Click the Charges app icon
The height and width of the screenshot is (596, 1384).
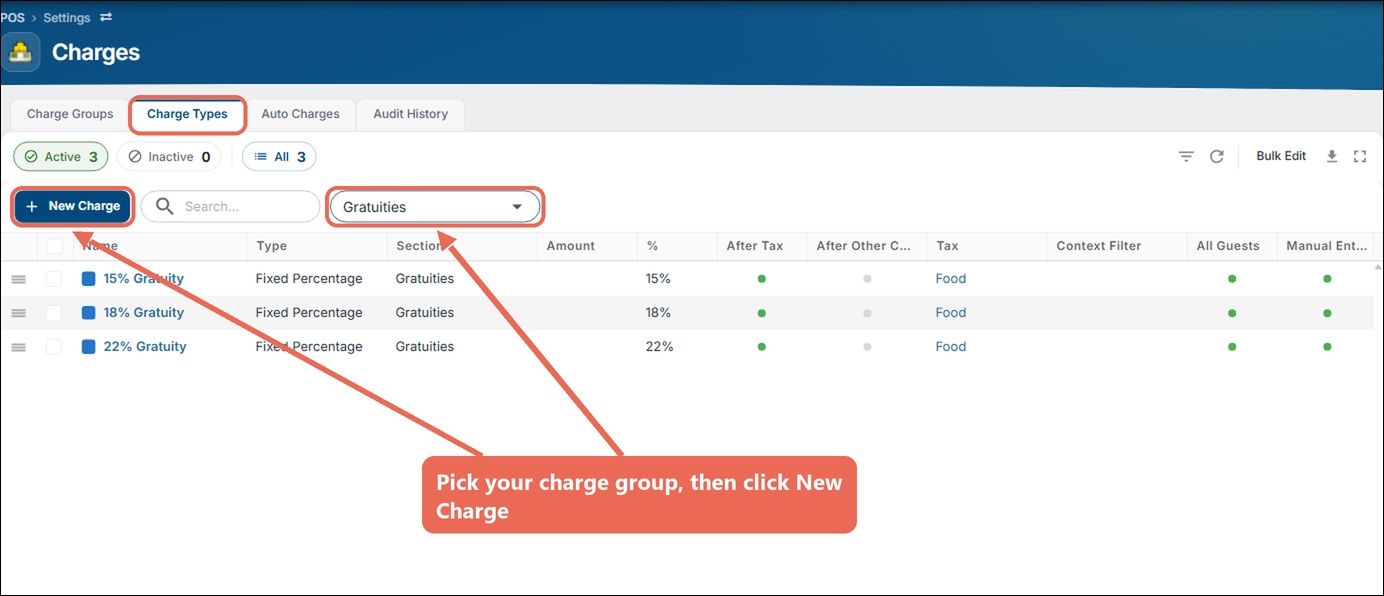21,52
